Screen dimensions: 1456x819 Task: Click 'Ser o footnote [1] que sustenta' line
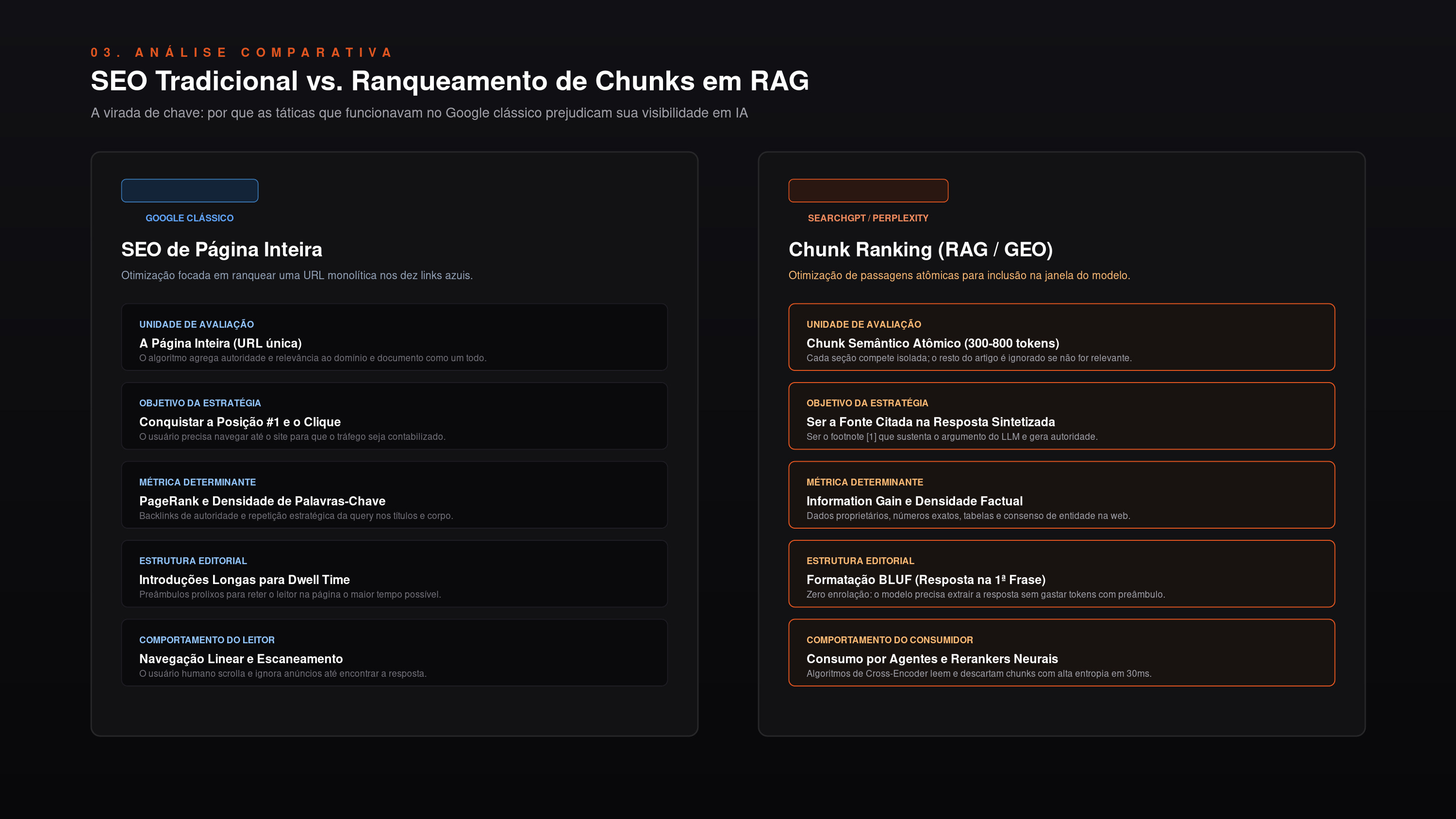(x=952, y=436)
